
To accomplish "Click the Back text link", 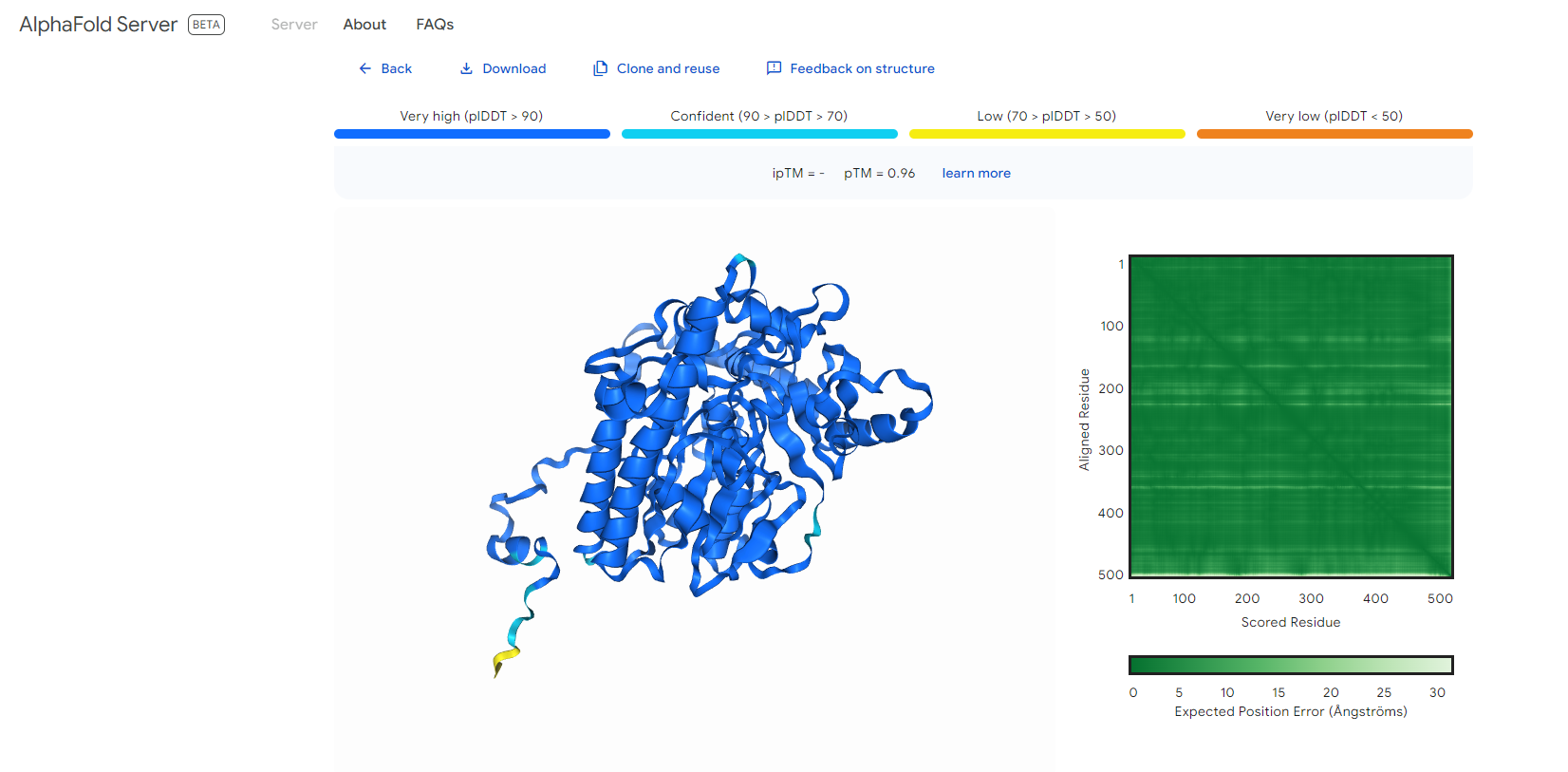I will point(396,68).
